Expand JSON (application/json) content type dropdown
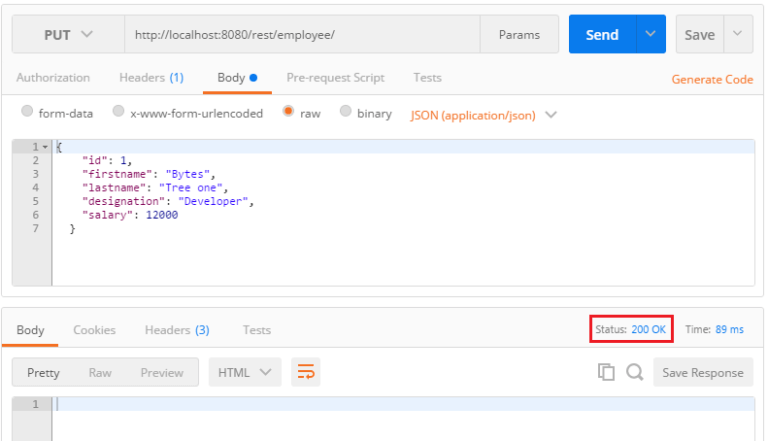Viewport: 768px width, 441px height. click(483, 115)
